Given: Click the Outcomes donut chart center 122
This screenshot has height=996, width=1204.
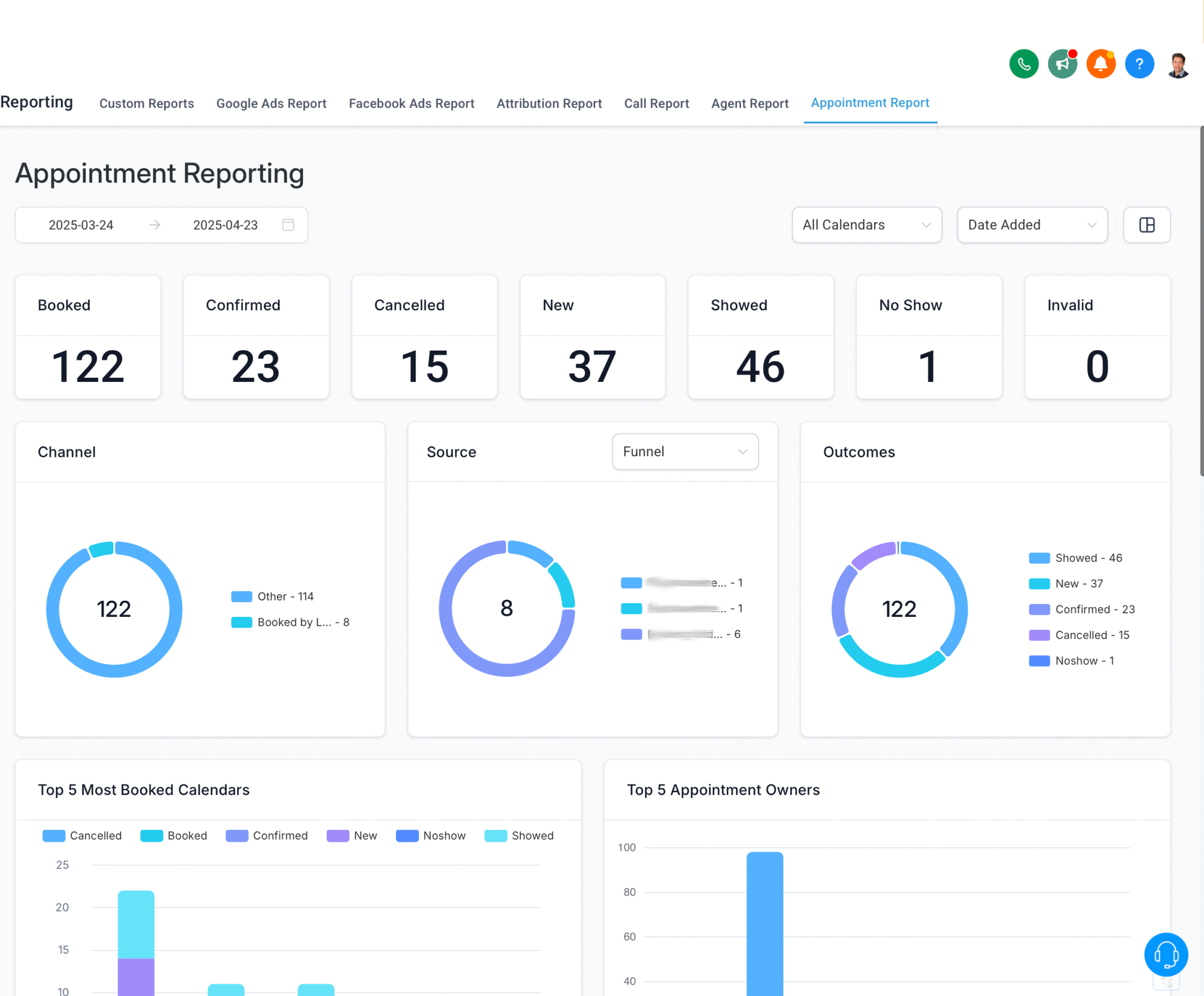Looking at the screenshot, I should [x=899, y=609].
